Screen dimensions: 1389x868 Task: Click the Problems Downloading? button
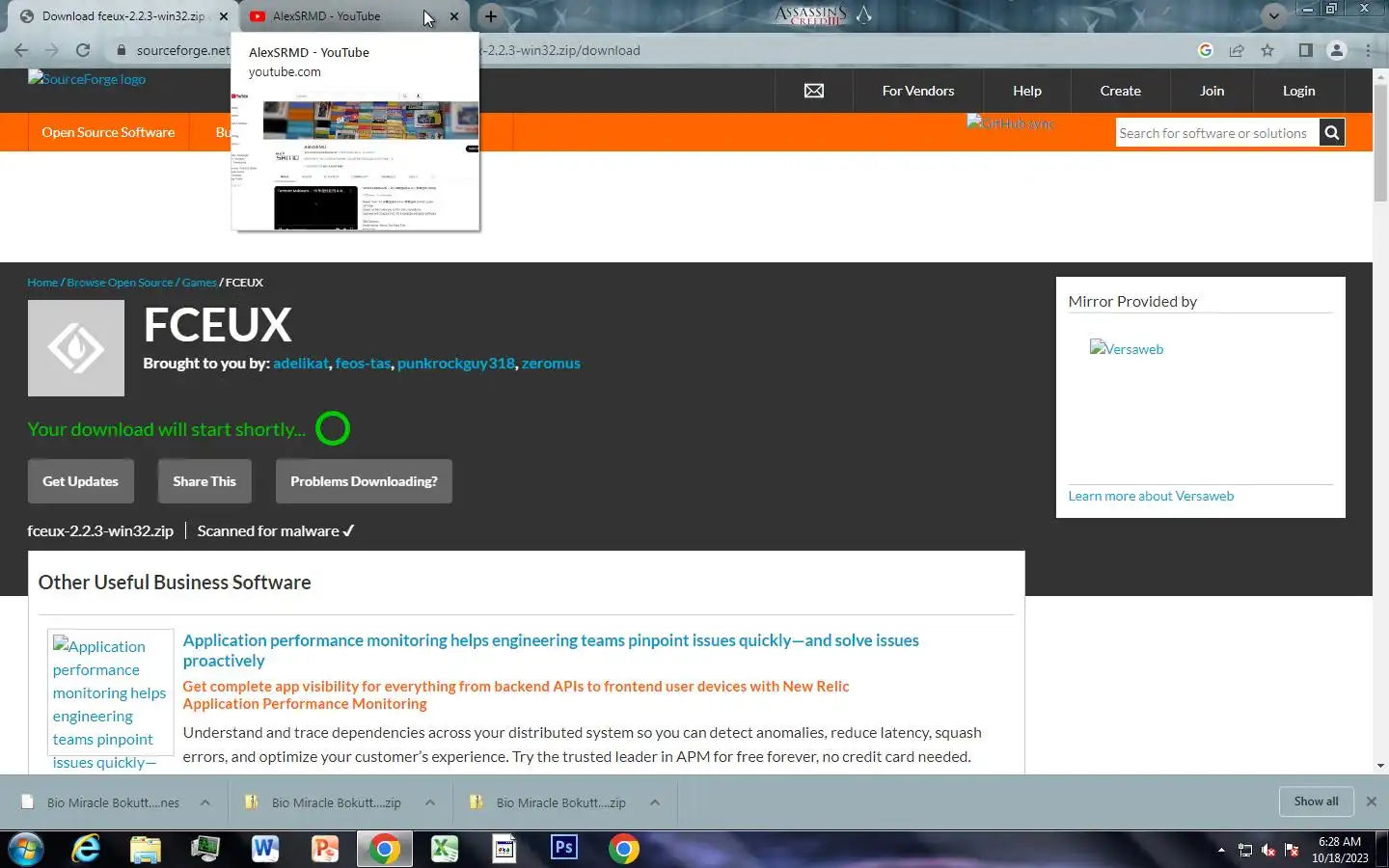point(364,481)
